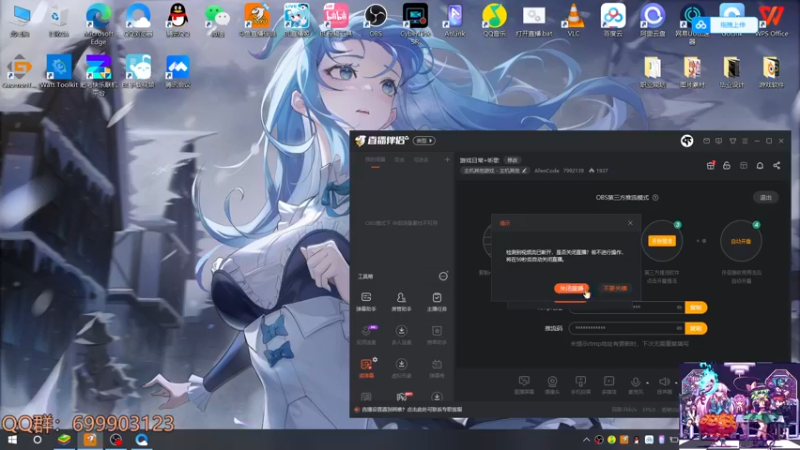800x450 pixels.
Task: Click the 多人连麦 tool icon
Action: click(401, 335)
